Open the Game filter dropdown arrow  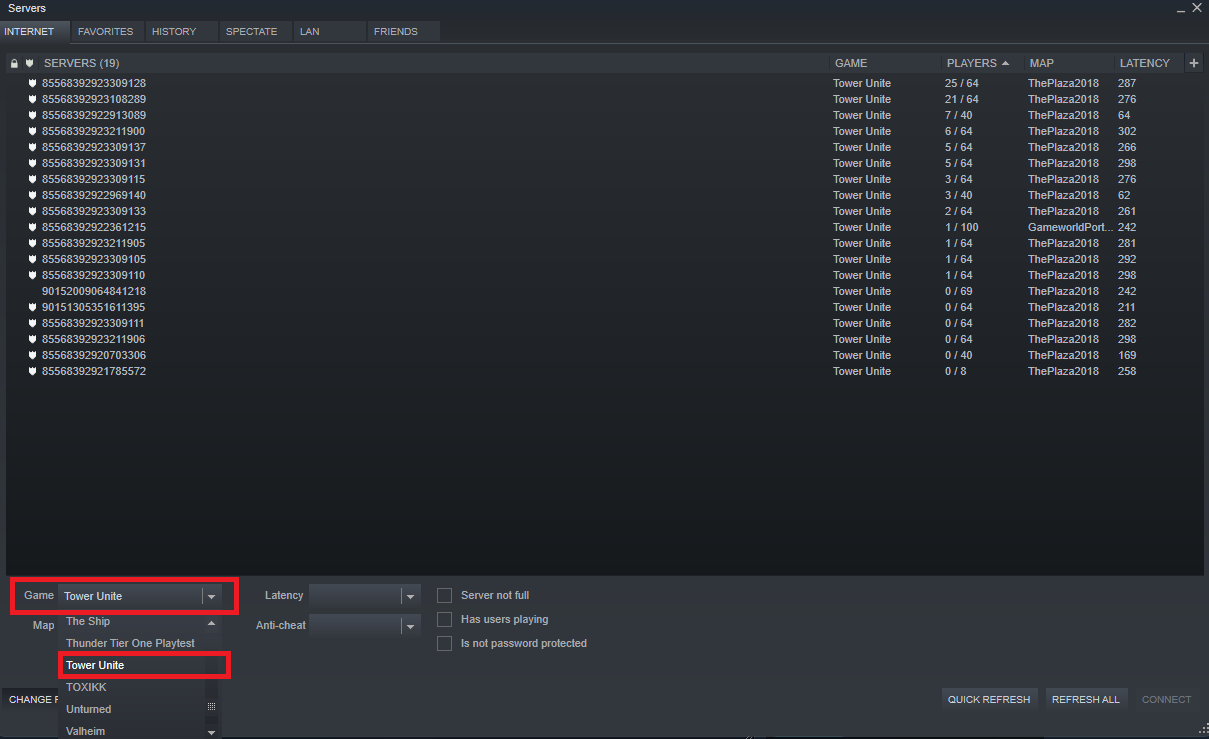coord(211,596)
